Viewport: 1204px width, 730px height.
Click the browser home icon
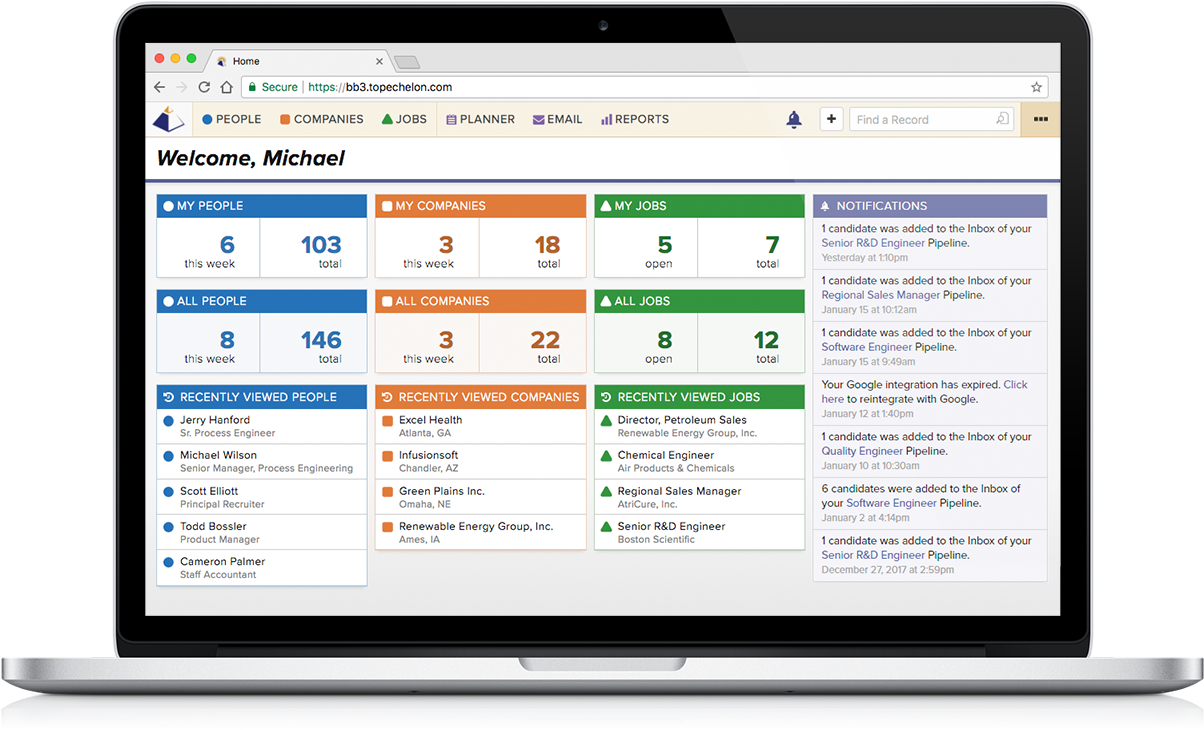point(226,87)
